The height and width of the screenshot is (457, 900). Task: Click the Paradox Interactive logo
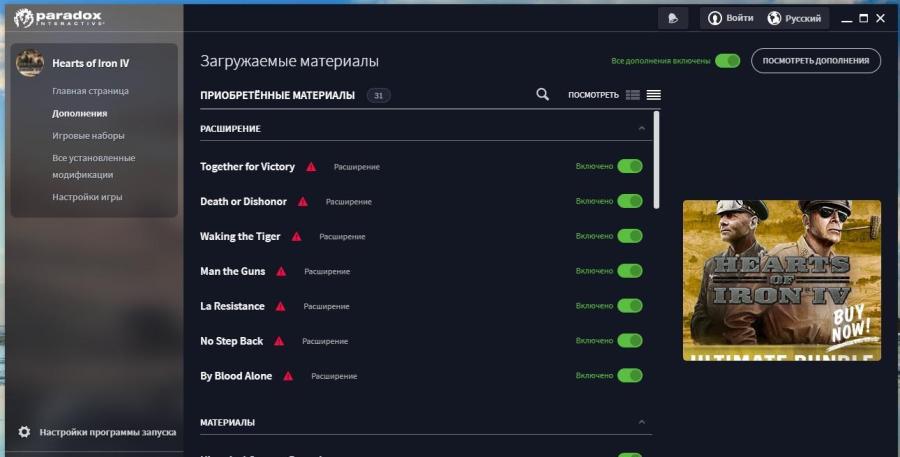click(58, 18)
